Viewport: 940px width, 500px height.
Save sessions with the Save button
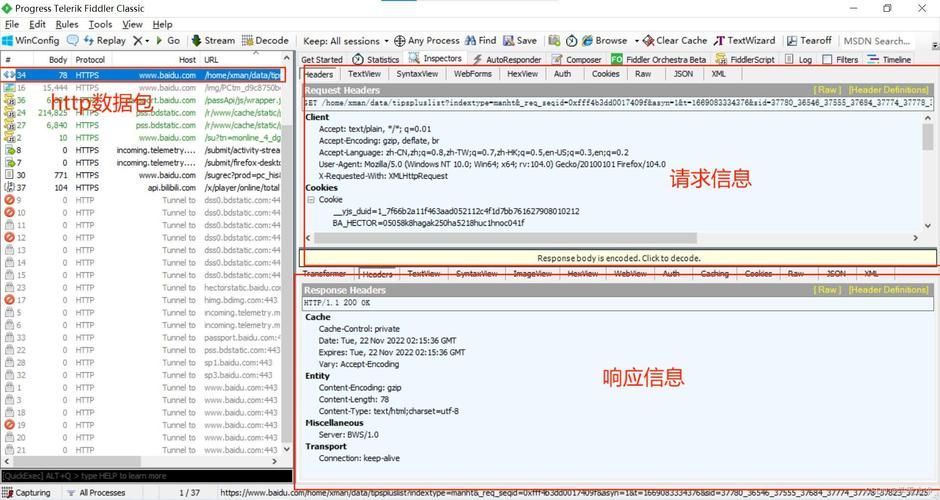pos(520,41)
